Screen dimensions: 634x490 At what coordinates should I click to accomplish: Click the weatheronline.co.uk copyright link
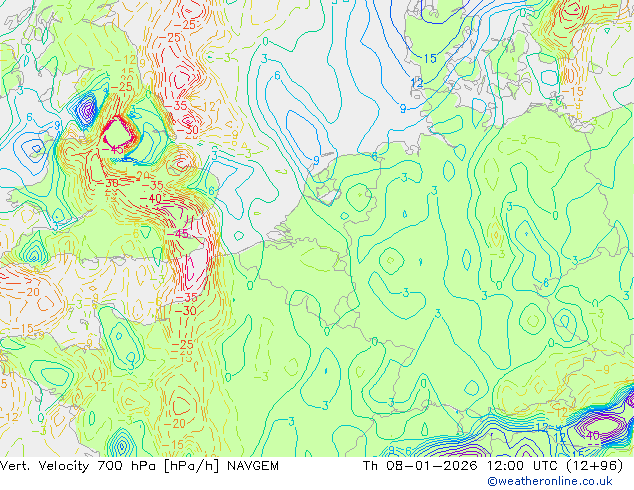coord(550,481)
